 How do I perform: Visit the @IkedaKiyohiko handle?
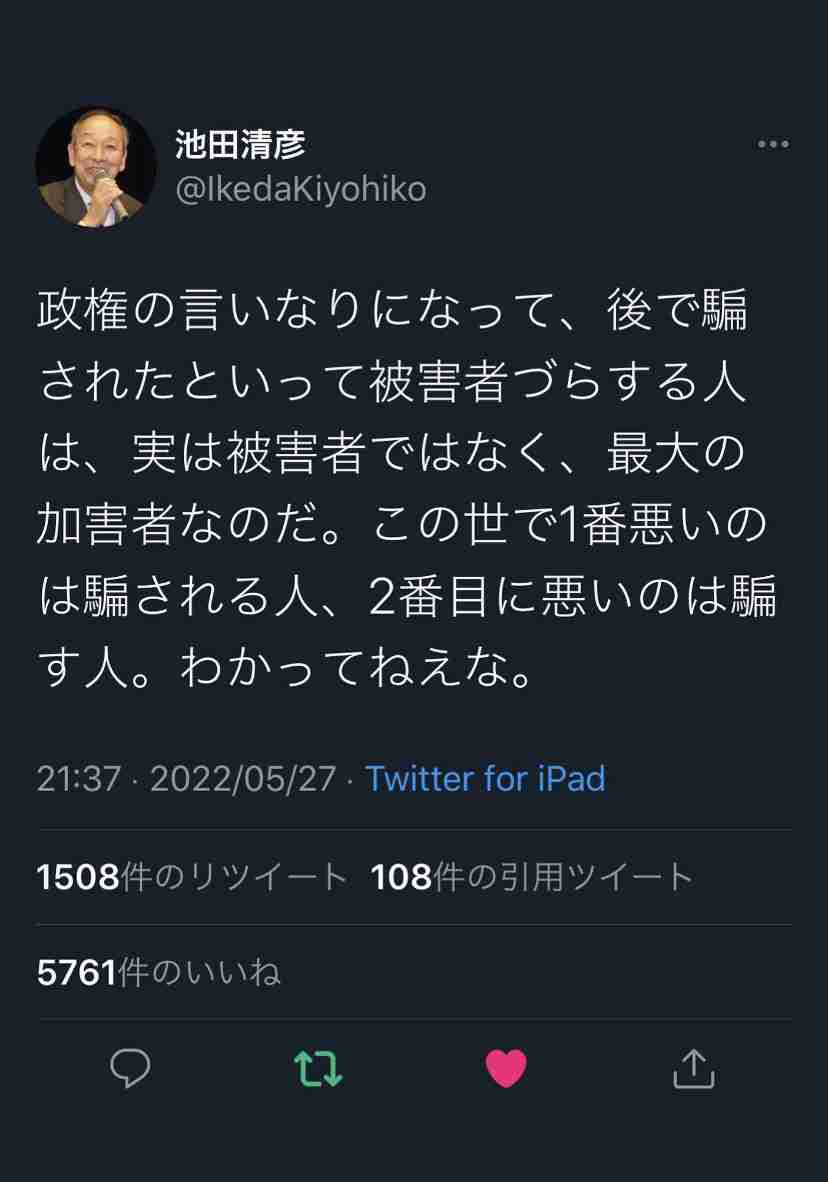[x=301, y=189]
